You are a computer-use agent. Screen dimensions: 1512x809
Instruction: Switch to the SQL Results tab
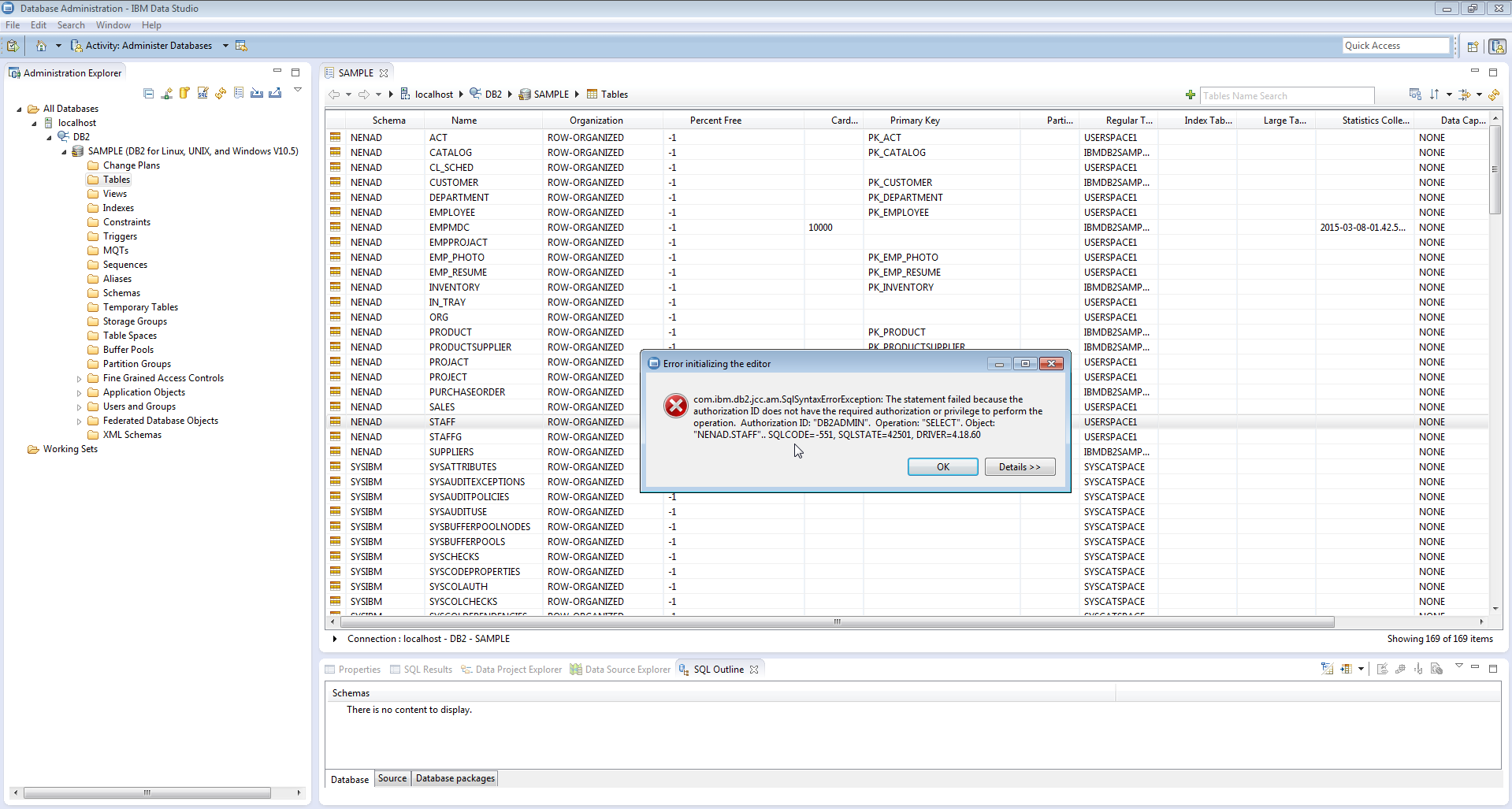click(421, 670)
